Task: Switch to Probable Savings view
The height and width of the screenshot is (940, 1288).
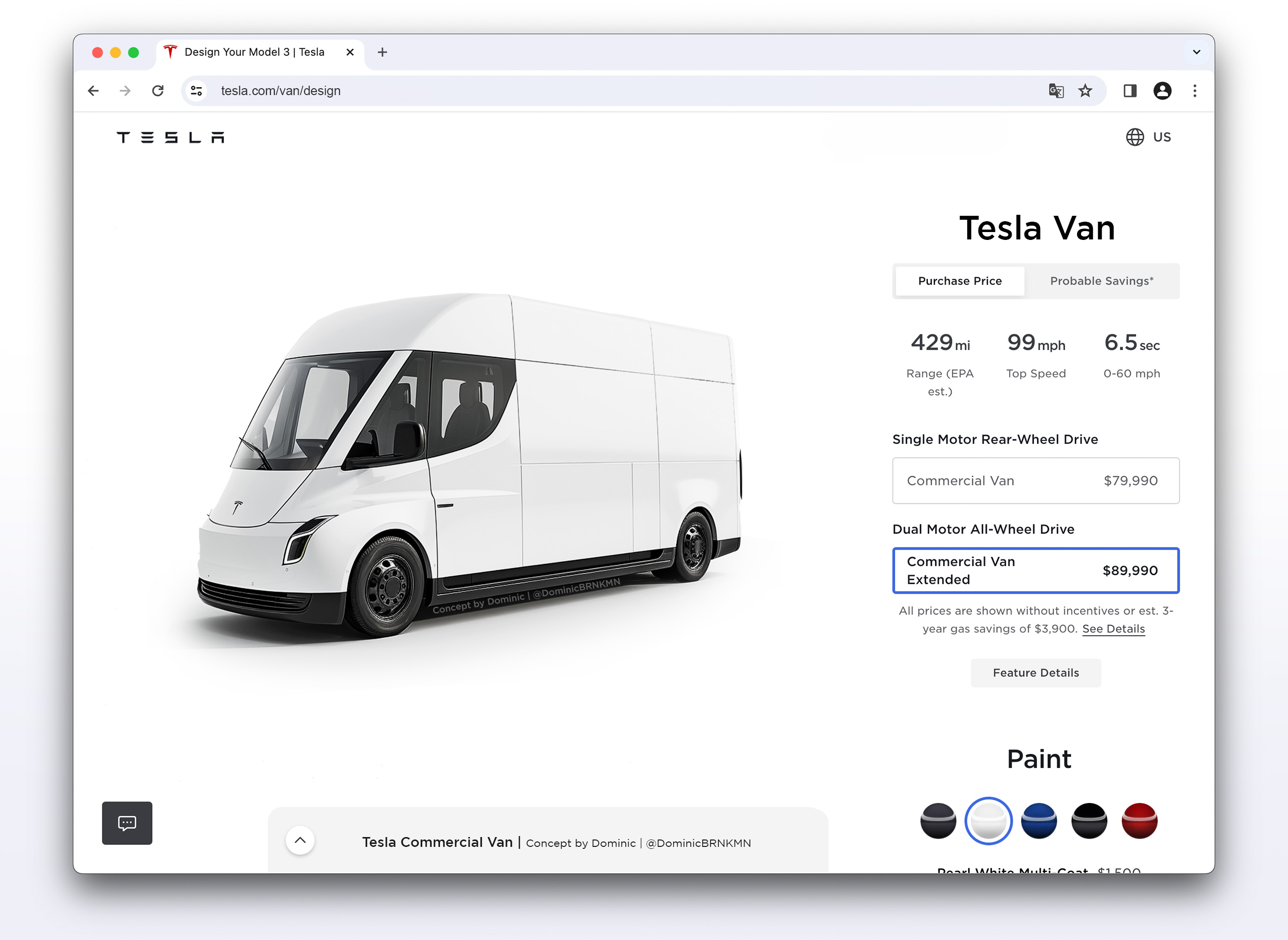Action: click(1102, 281)
